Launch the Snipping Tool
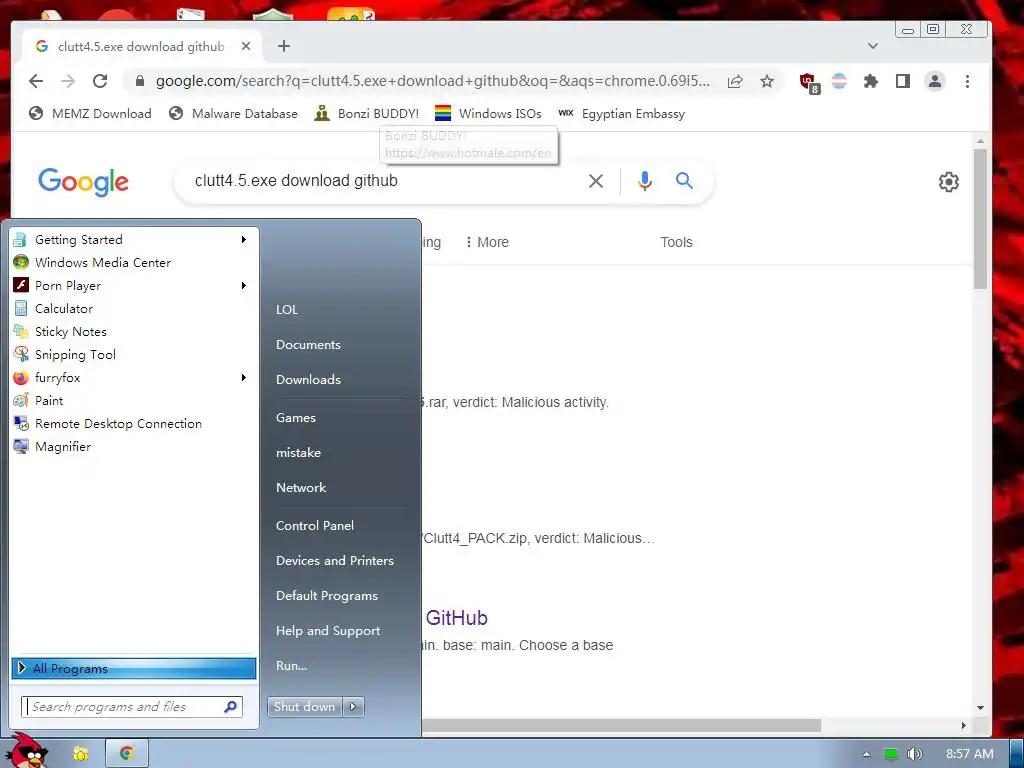 click(x=133, y=355)
